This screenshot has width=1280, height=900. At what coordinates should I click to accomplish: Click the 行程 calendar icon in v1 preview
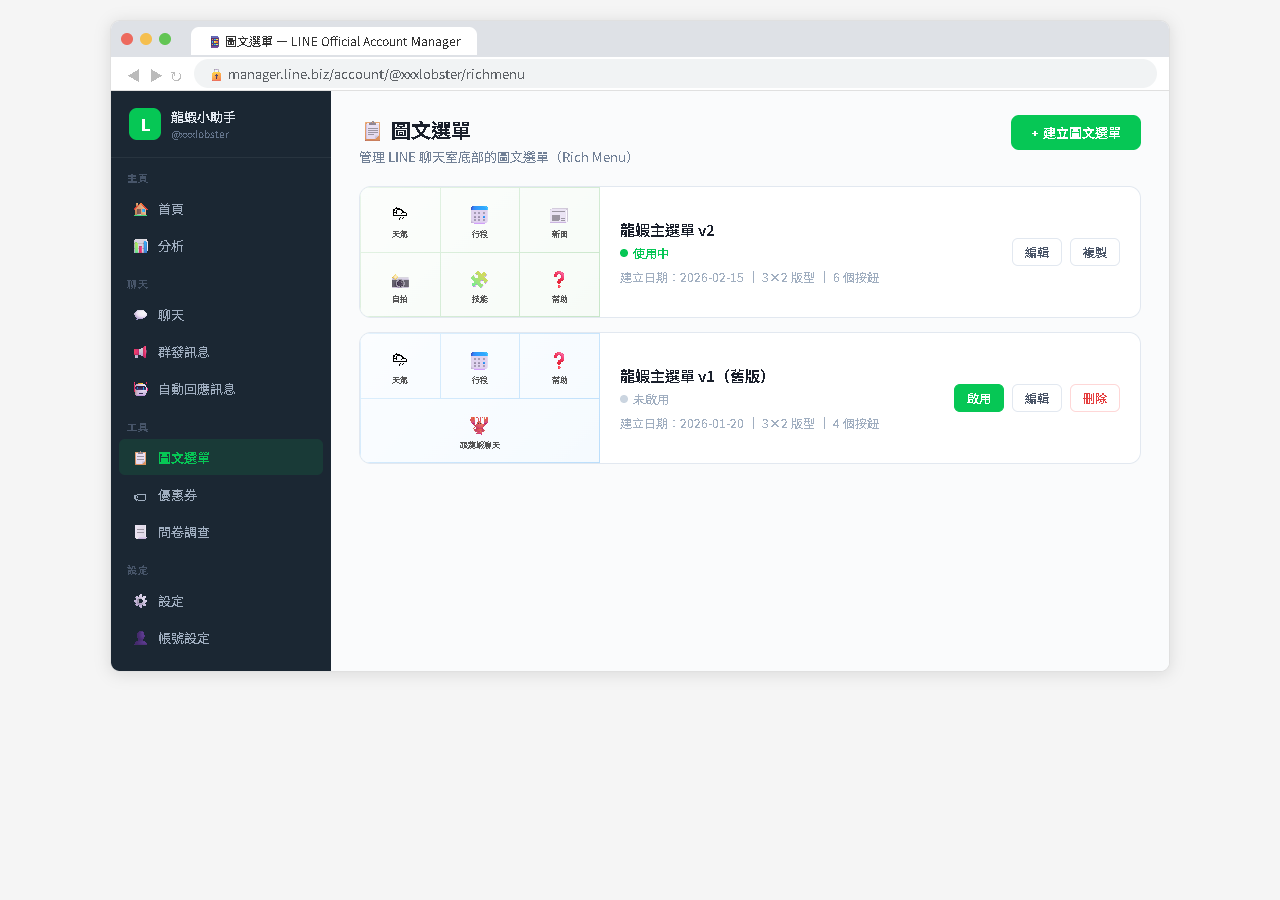[479, 359]
